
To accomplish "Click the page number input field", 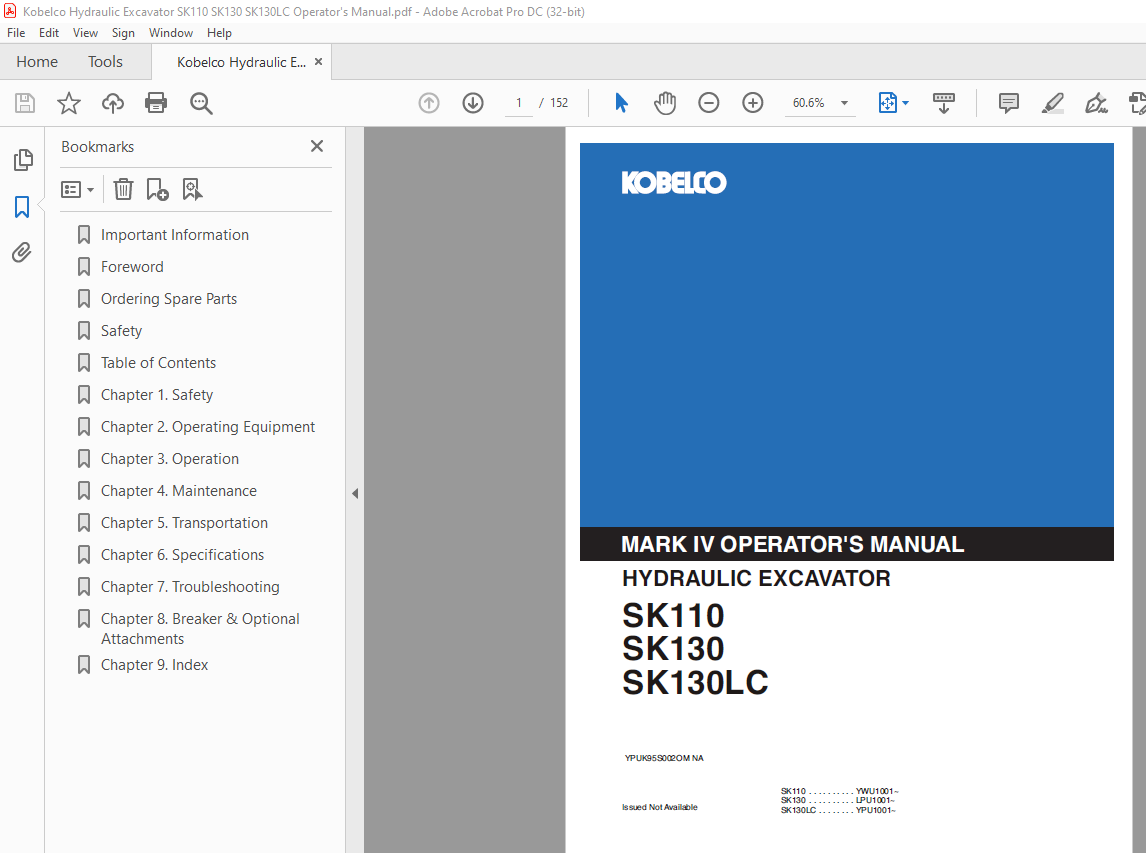I will (519, 103).
